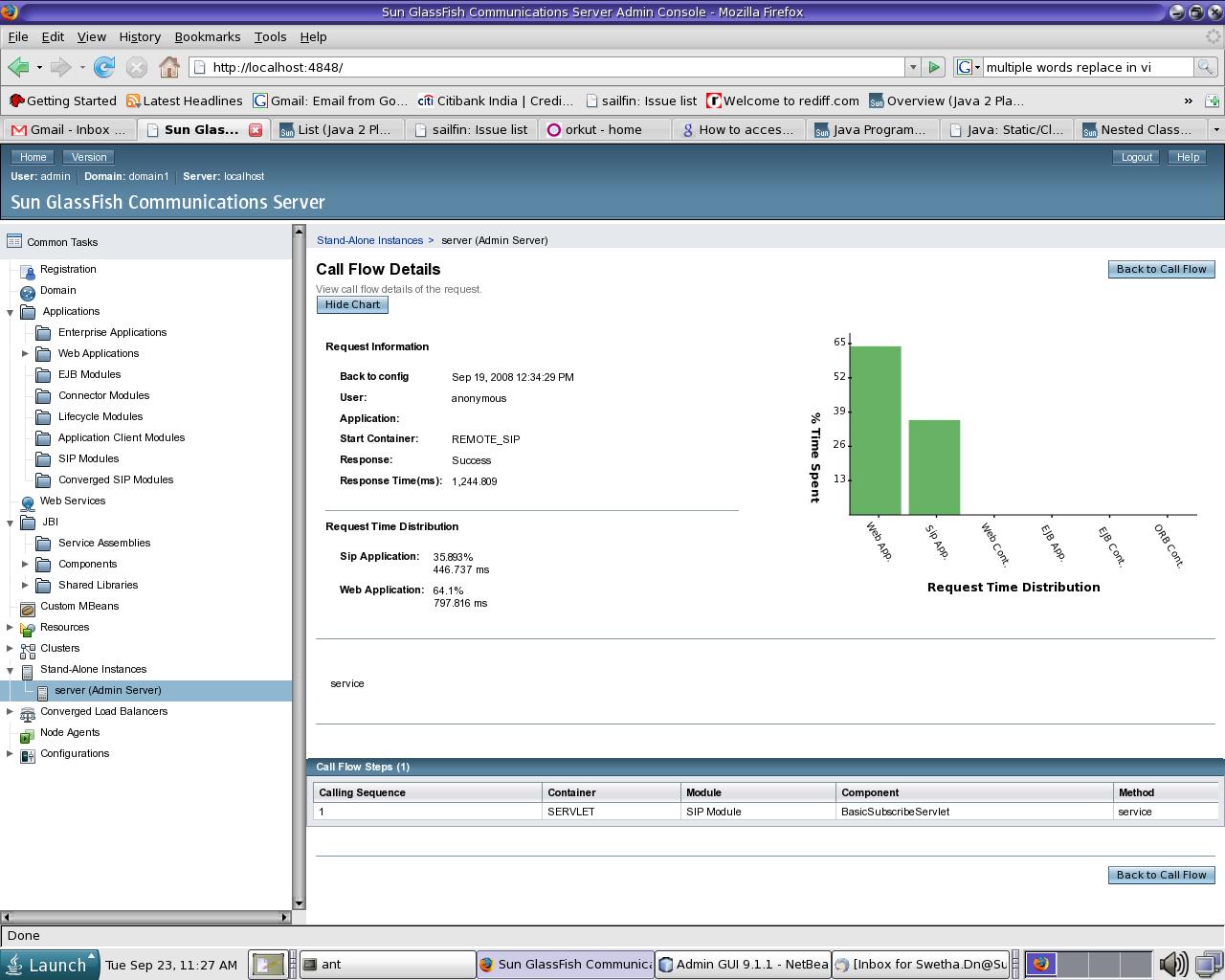
Task: Click the browser home icon
Action: [x=169, y=67]
